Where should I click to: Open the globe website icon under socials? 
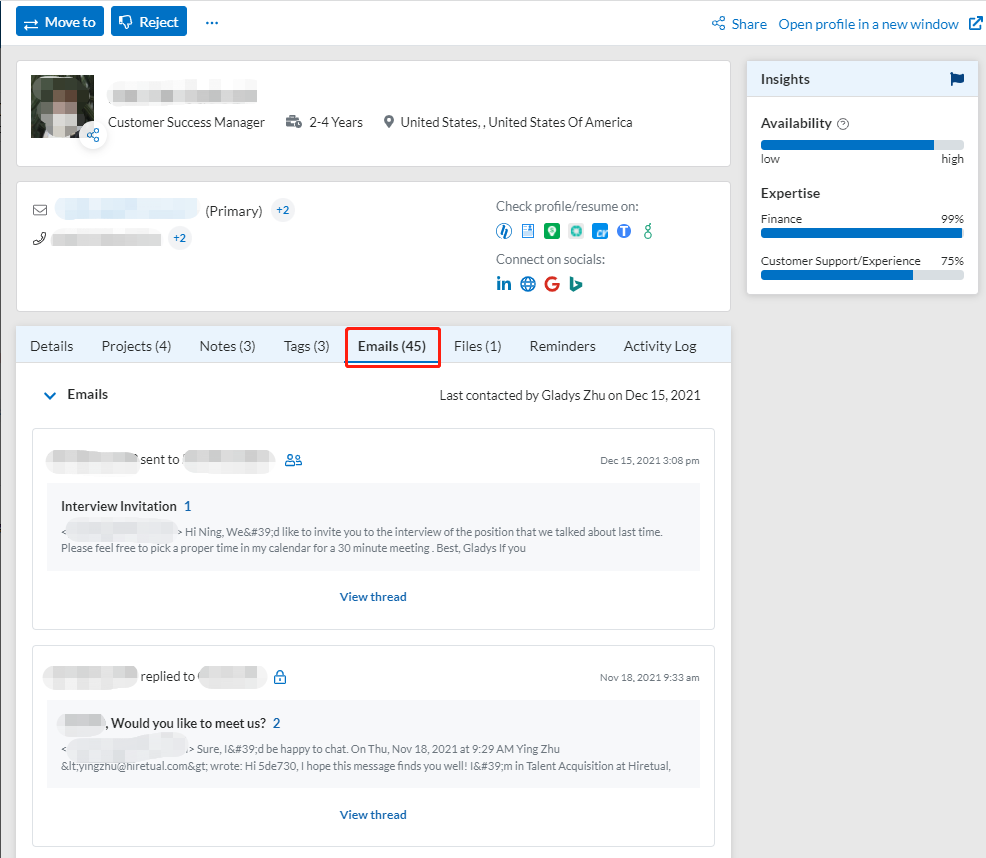(528, 284)
